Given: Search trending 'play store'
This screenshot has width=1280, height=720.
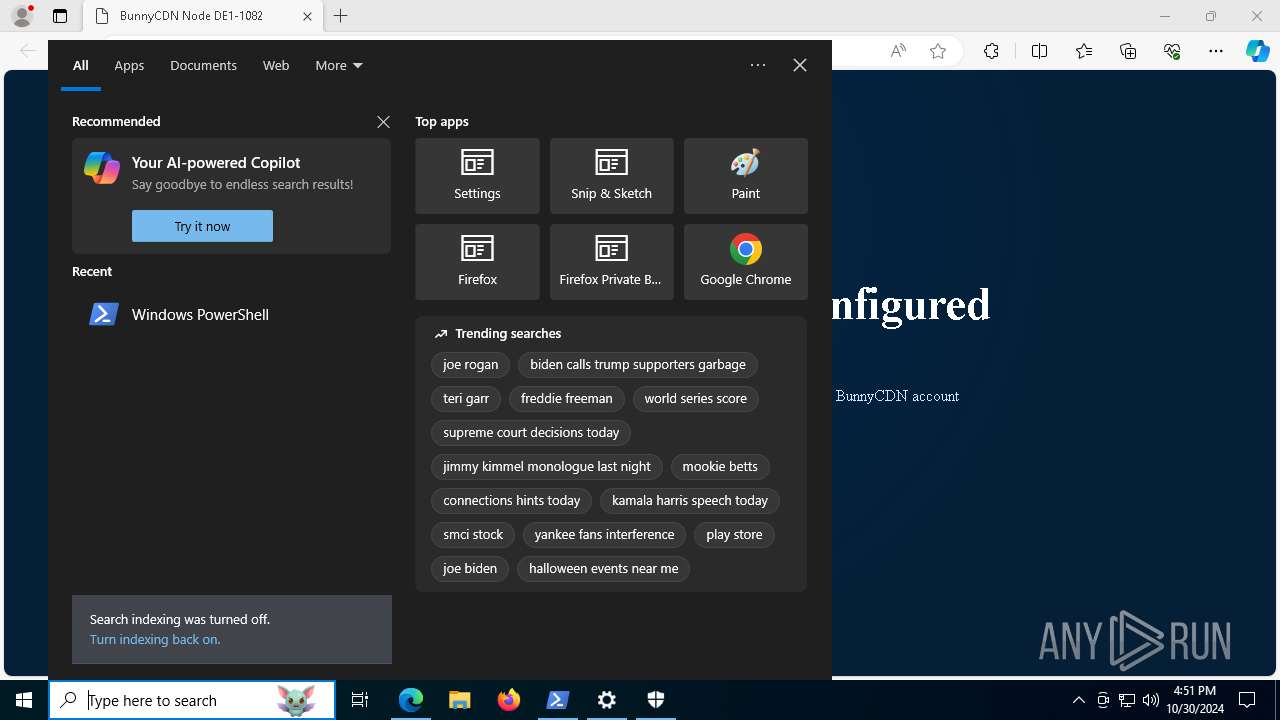Looking at the screenshot, I should point(734,535).
